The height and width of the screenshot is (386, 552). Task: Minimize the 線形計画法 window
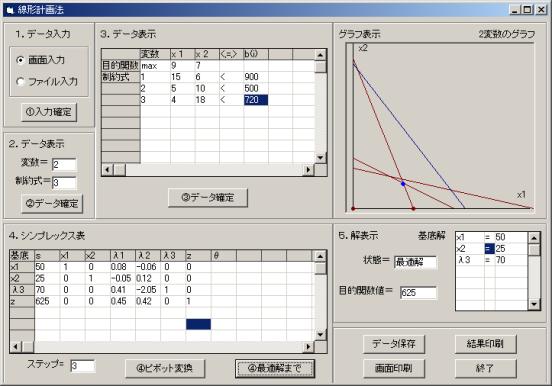coord(515,10)
